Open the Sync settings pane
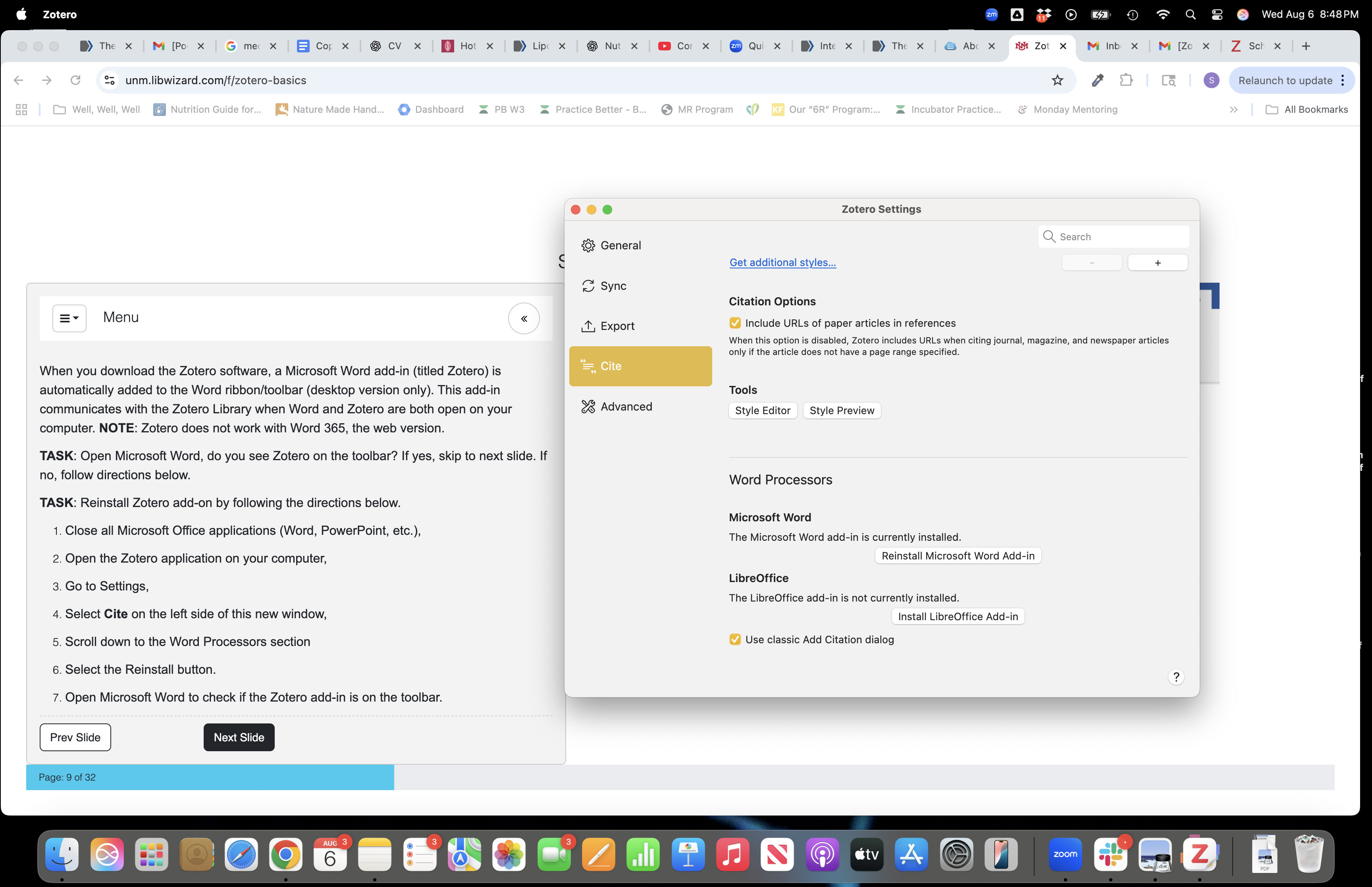The image size is (1372, 887). [613, 286]
